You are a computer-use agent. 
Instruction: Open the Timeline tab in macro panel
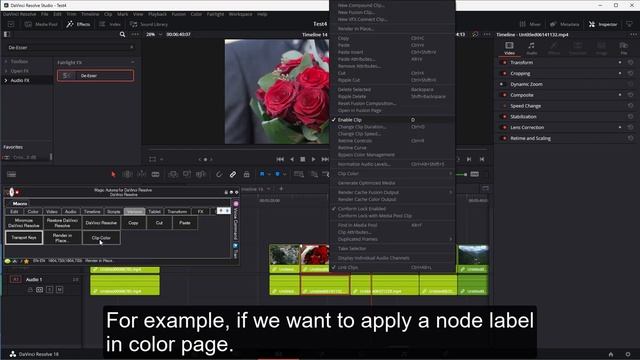tap(92, 211)
